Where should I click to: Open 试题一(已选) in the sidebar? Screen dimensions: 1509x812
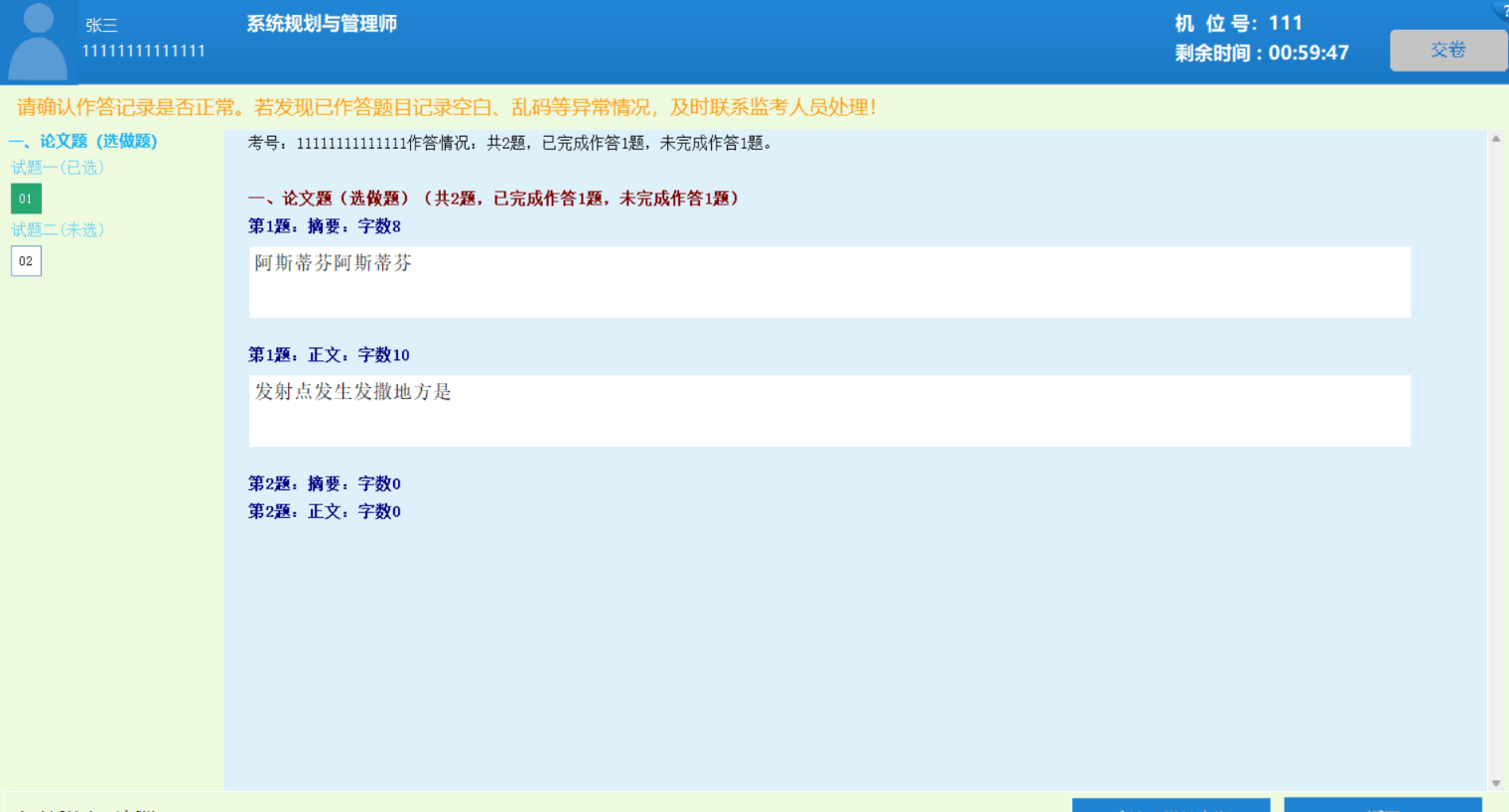click(x=58, y=168)
